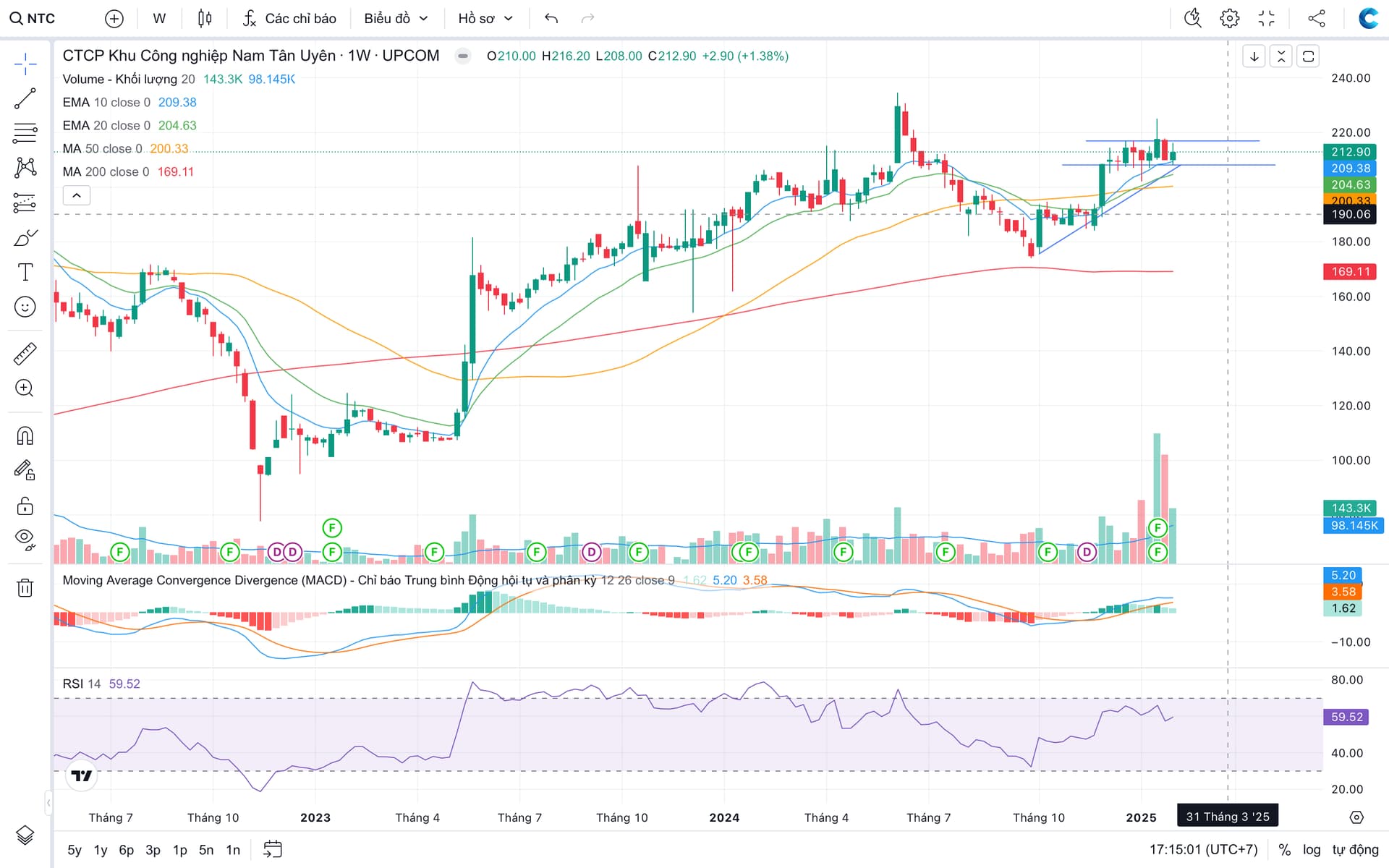Click the 212.90 current price label
The image size is (1389, 868).
[x=1350, y=152]
